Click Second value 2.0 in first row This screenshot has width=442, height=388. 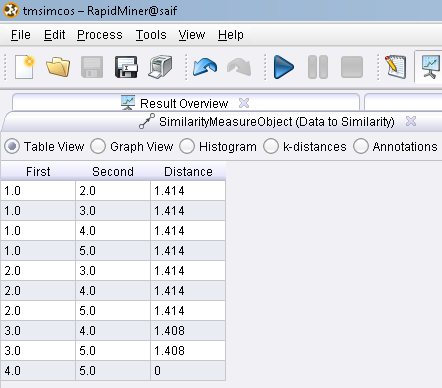click(113, 191)
